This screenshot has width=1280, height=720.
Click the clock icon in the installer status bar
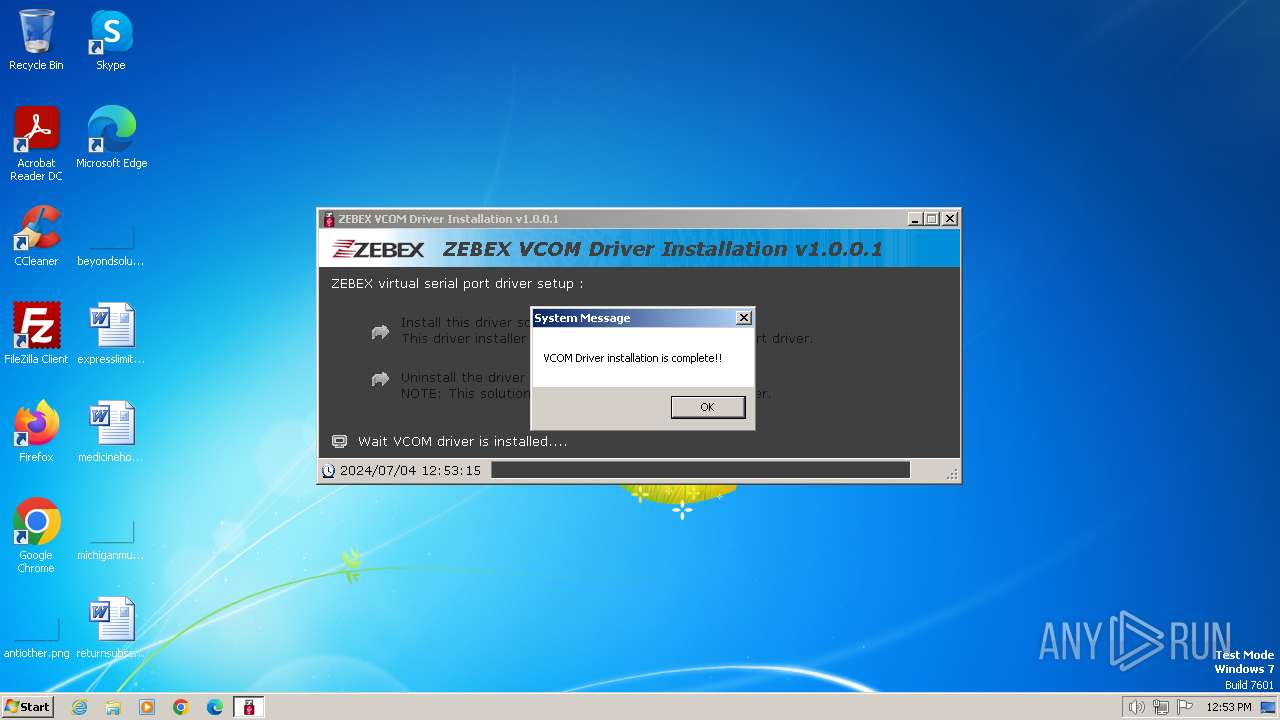point(329,470)
